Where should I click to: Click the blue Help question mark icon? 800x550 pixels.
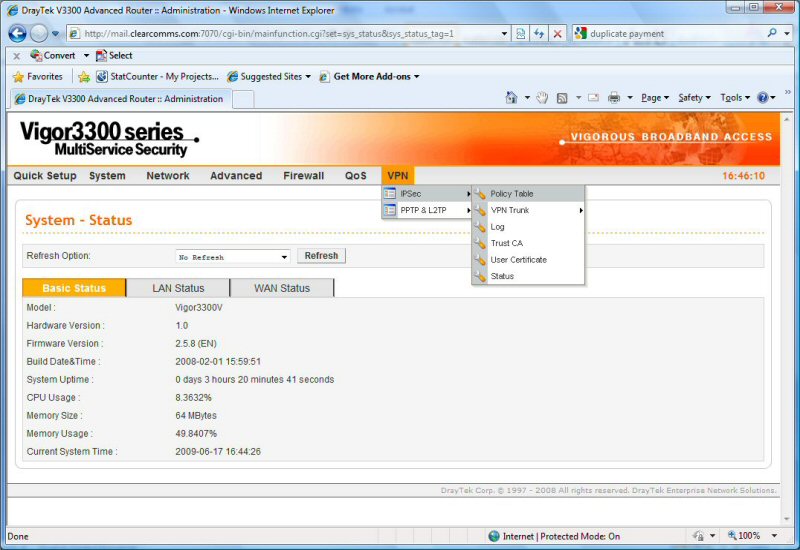(x=763, y=97)
